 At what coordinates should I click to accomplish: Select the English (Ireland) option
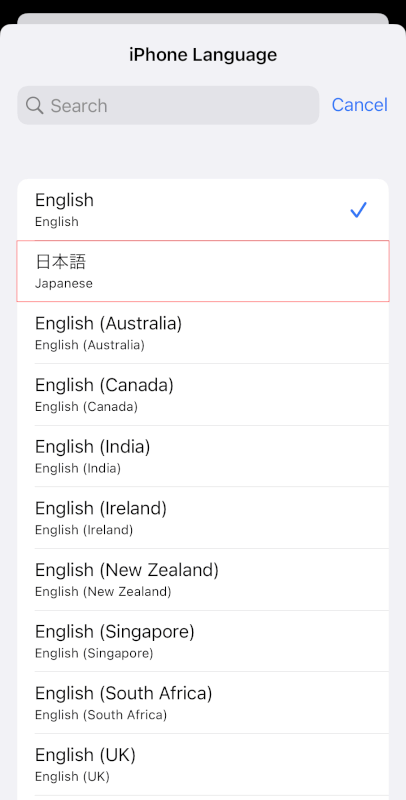(x=203, y=518)
